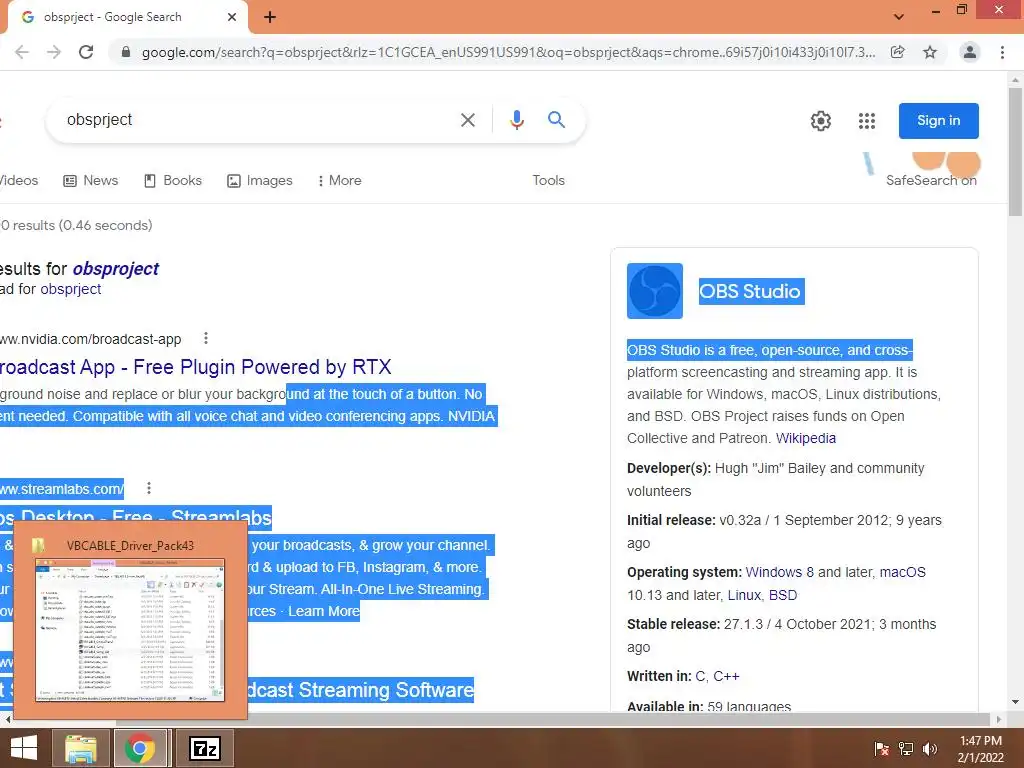Open the OBS Studio logo thumbnail

point(655,291)
